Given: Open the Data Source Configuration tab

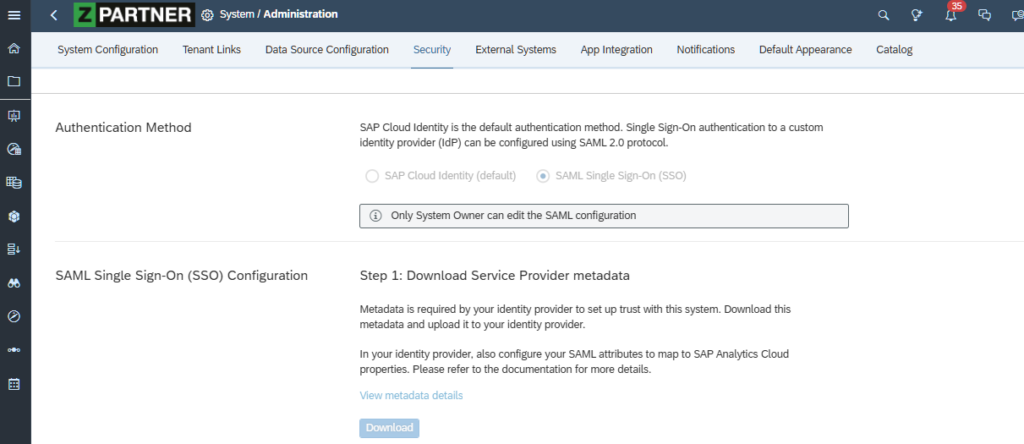Looking at the screenshot, I should coord(327,50).
